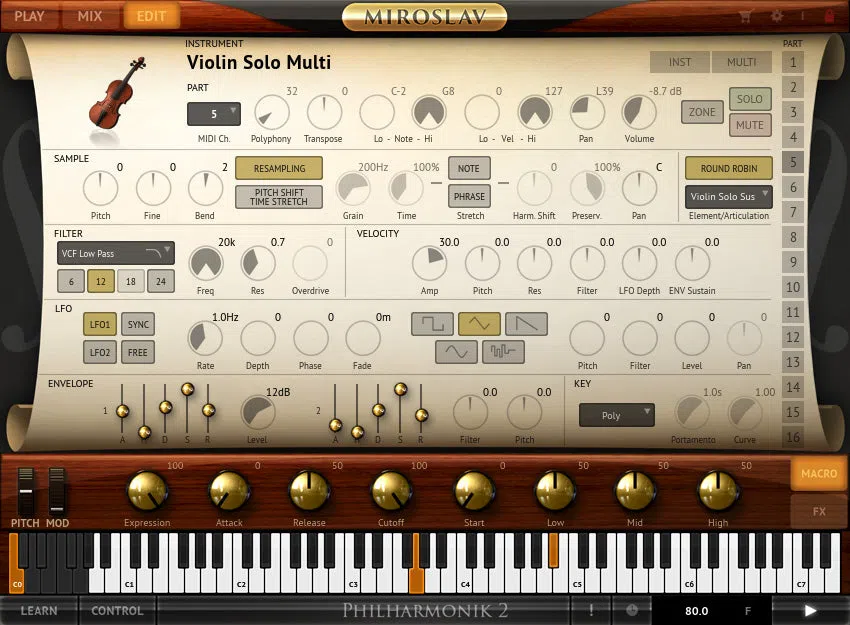The image size is (850, 625).
Task: Open the MACRO panel tab
Action: [x=819, y=474]
